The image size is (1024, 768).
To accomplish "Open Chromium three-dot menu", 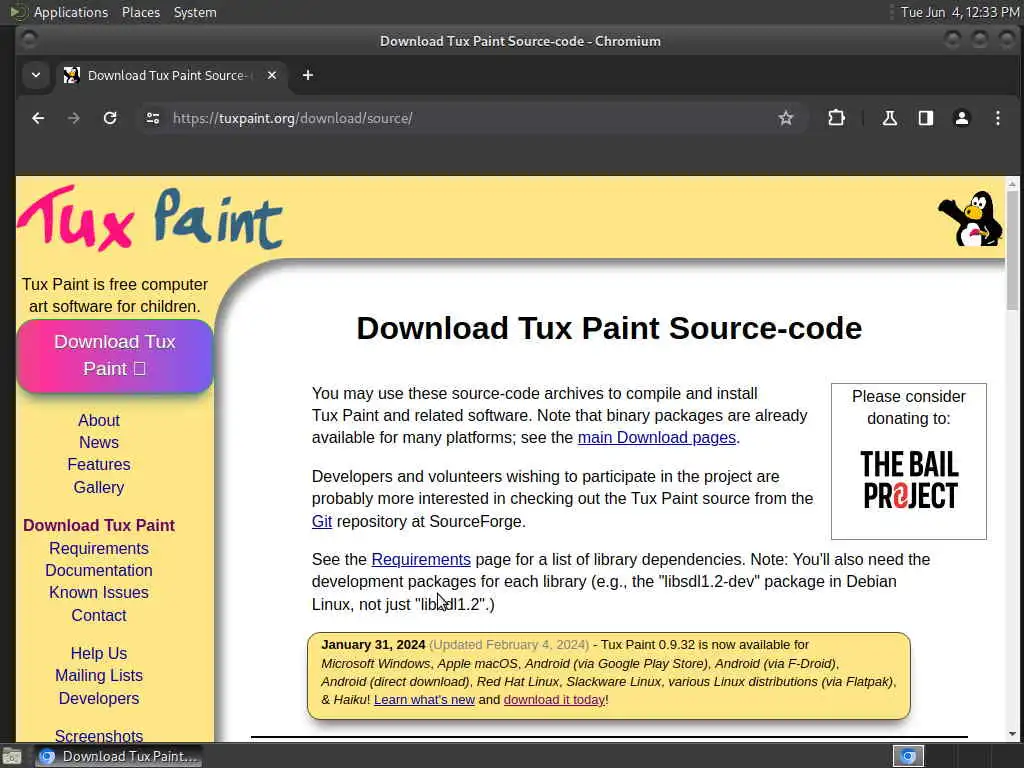I will pos(997,118).
